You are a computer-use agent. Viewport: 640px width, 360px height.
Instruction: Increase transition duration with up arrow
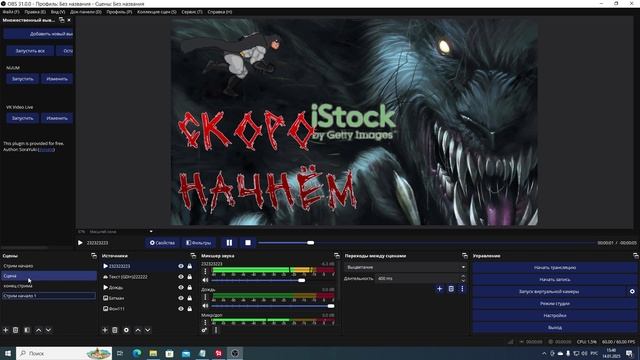click(x=463, y=276)
